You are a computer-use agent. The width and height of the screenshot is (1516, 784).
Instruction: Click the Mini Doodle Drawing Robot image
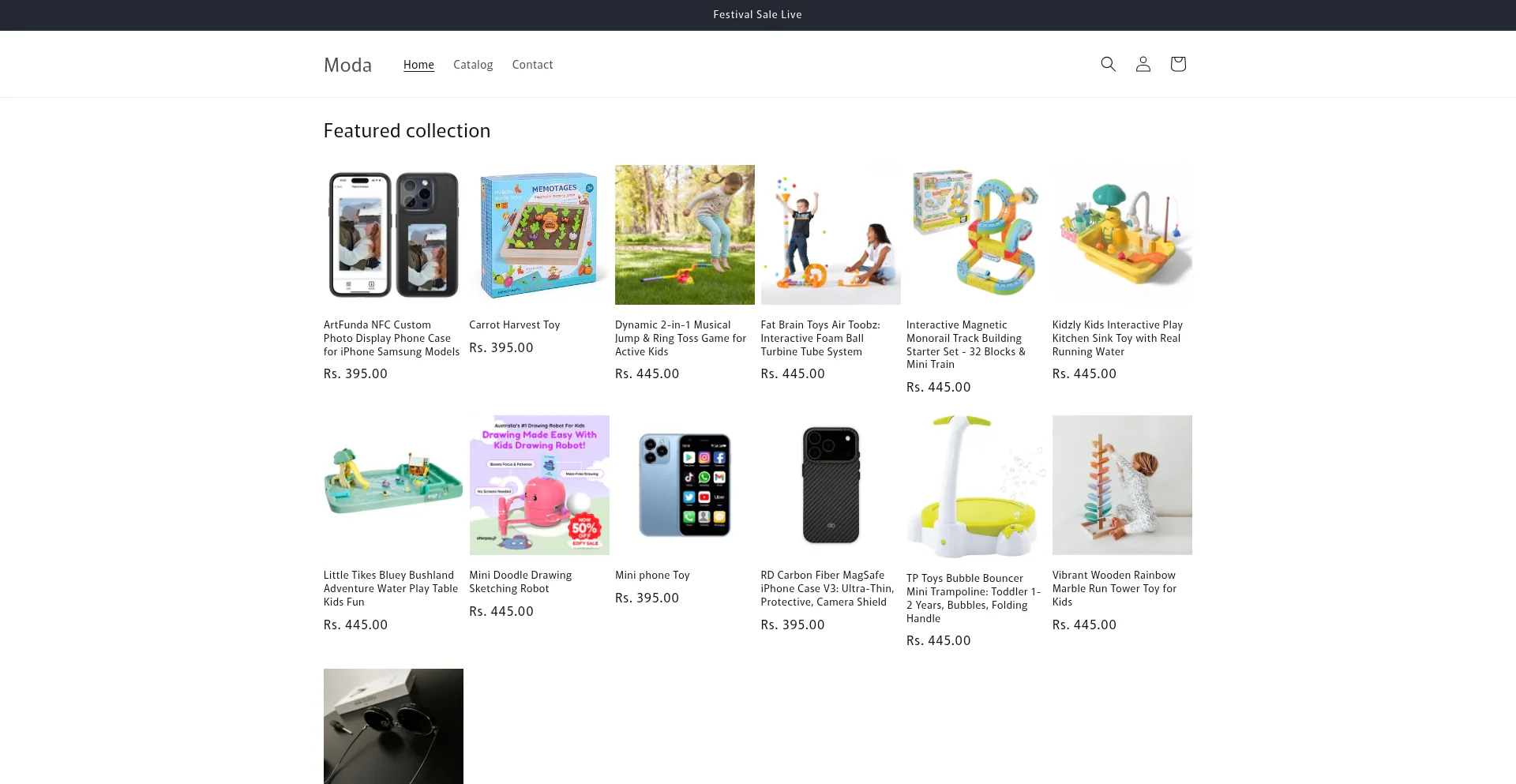[x=539, y=485]
